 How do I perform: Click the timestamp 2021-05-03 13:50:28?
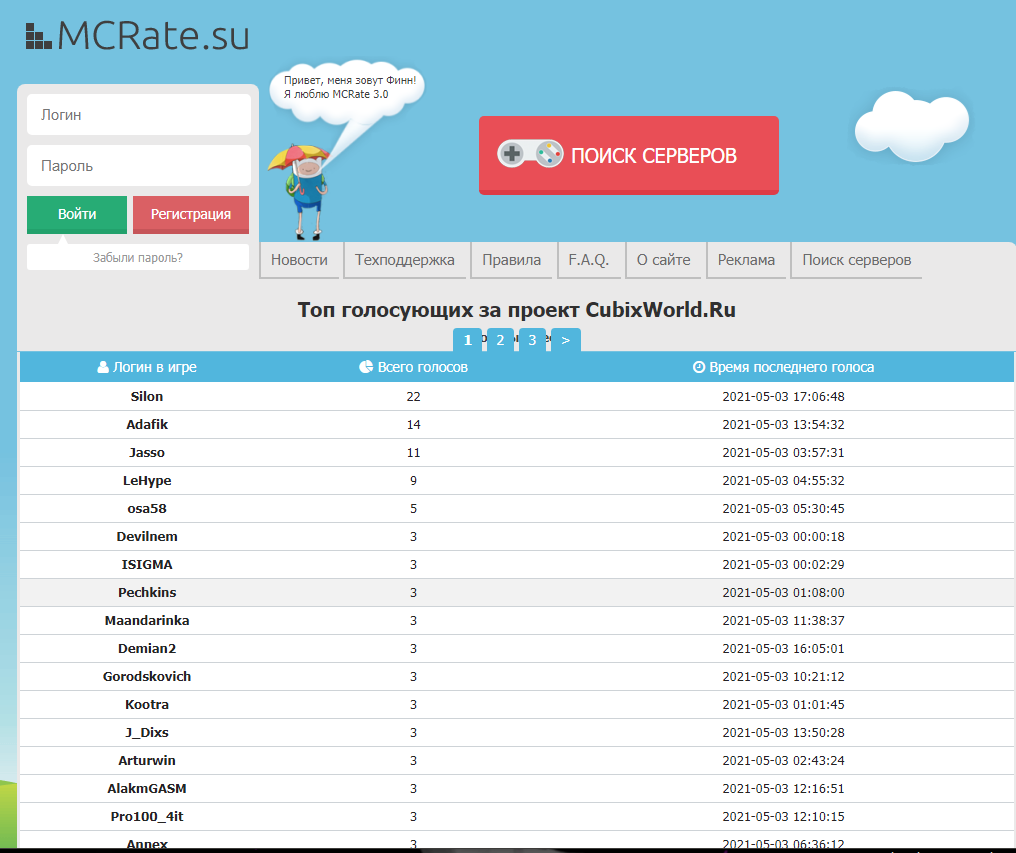783,732
